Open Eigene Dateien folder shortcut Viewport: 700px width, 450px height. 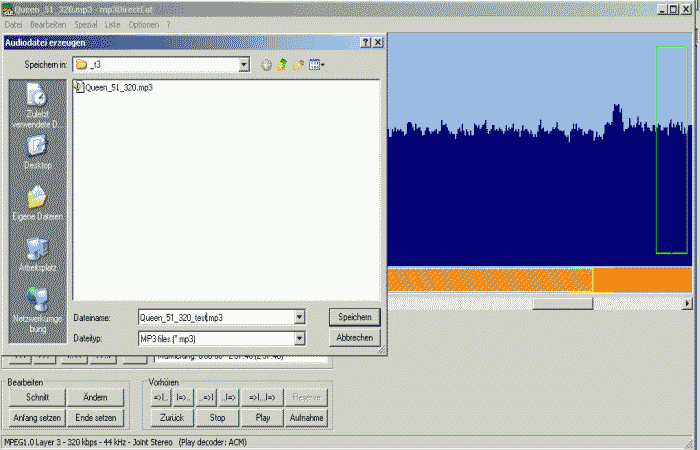(37, 203)
